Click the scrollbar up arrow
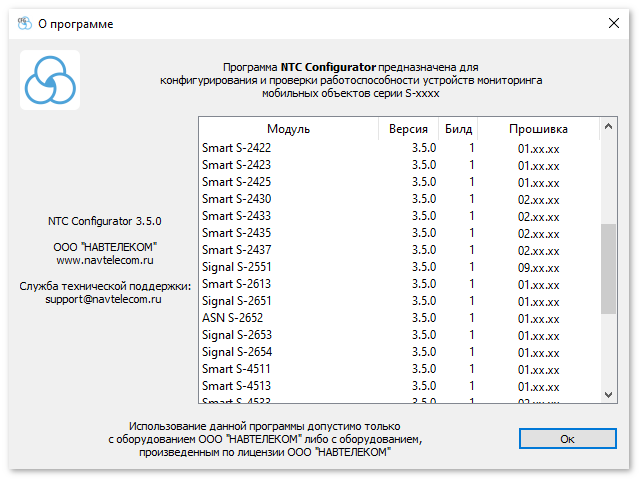The width and height of the screenshot is (639, 479). pyautogui.click(x=608, y=126)
